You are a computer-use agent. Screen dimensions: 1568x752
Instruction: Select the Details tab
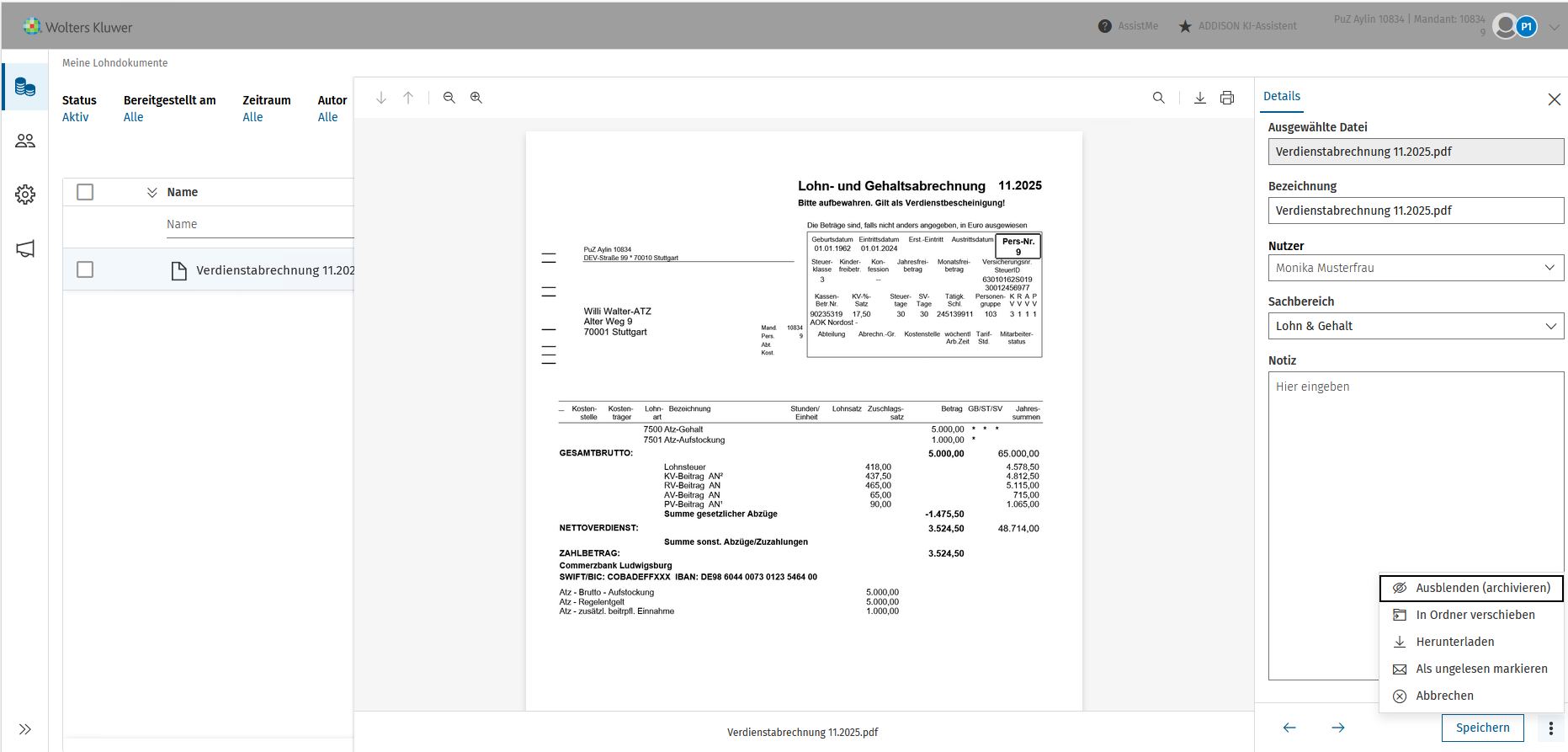(x=1282, y=96)
